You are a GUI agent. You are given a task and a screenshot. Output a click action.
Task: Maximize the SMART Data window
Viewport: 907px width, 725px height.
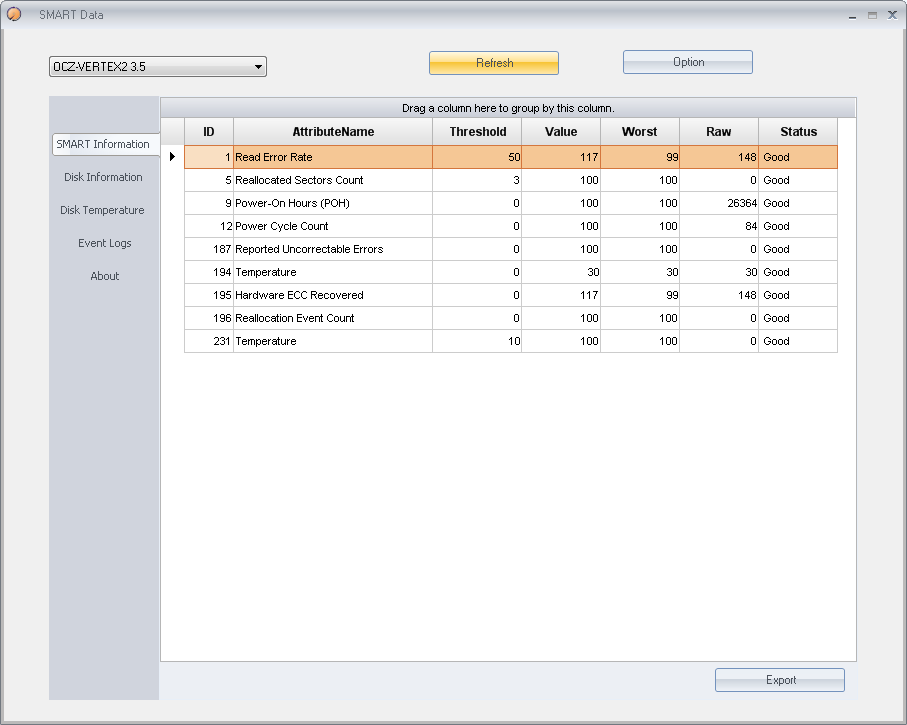coord(872,16)
